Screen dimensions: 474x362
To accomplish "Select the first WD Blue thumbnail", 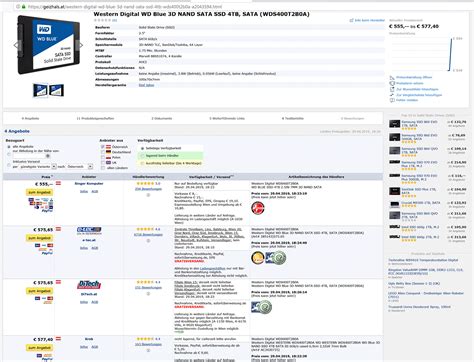I will point(40,90).
